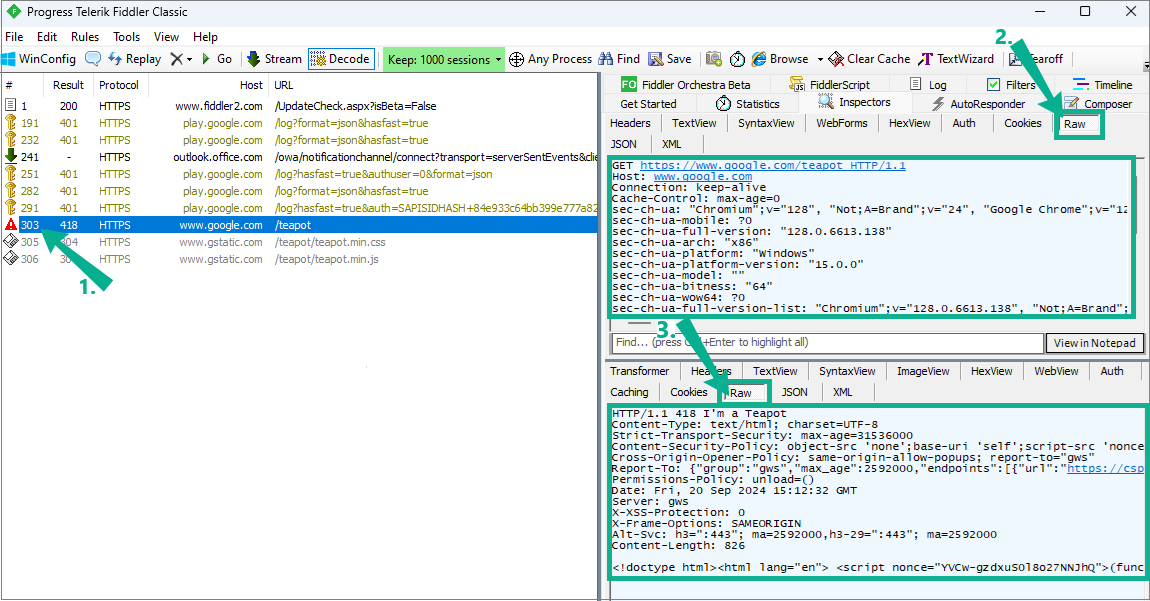Image resolution: width=1150 pixels, height=601 pixels.
Task: Open the Timeline tab
Action: (1103, 84)
